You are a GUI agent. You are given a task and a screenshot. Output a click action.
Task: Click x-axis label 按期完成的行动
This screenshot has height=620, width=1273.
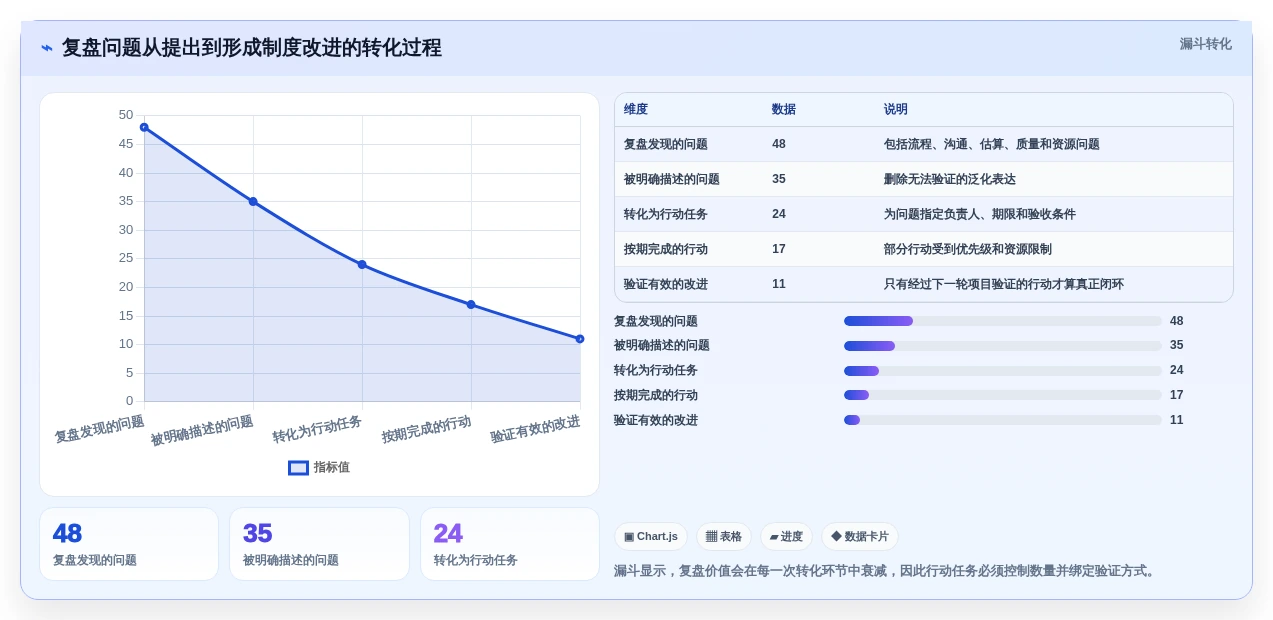click(x=426, y=429)
